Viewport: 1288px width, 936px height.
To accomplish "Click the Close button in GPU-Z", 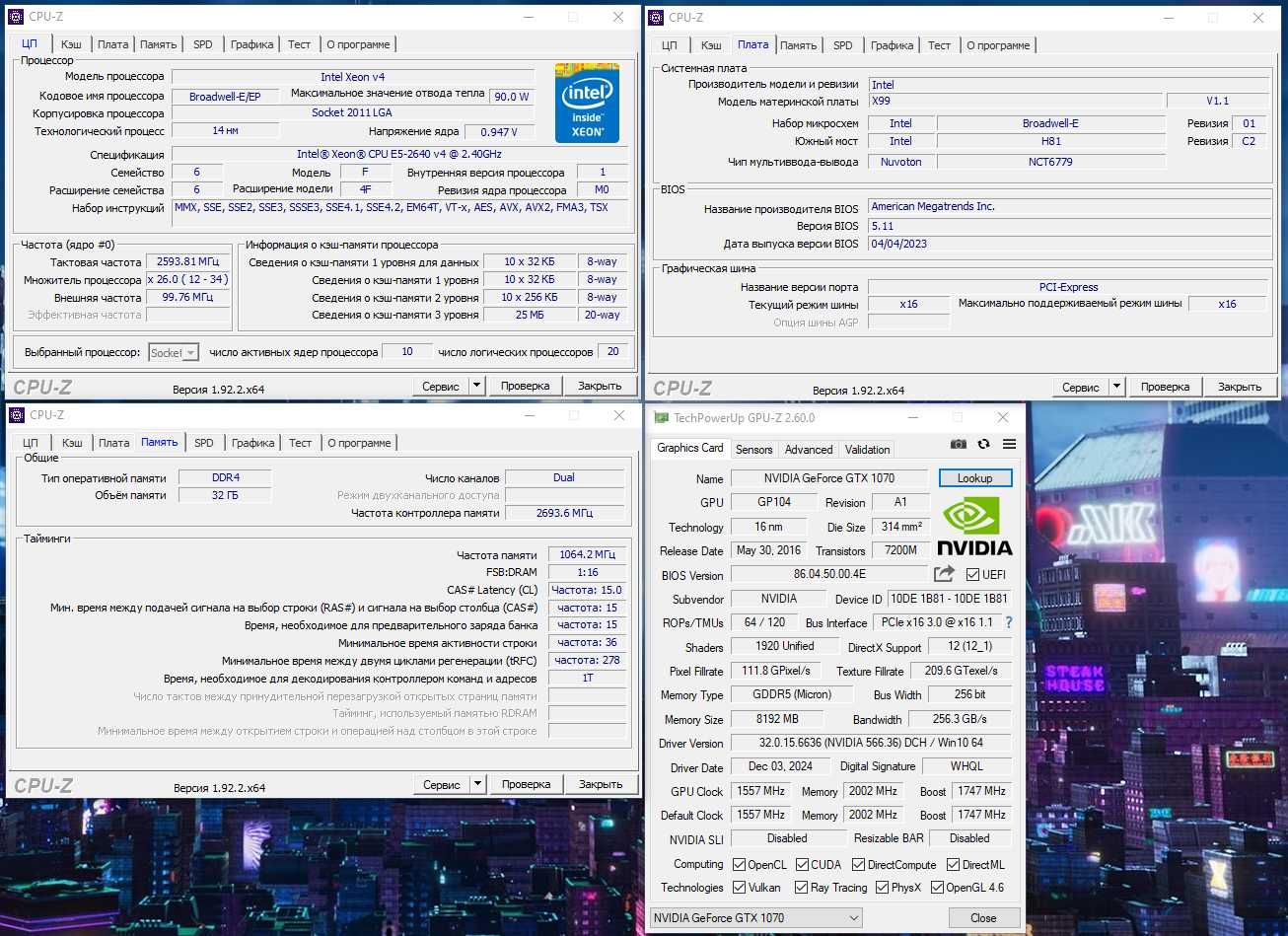I will (x=983, y=917).
